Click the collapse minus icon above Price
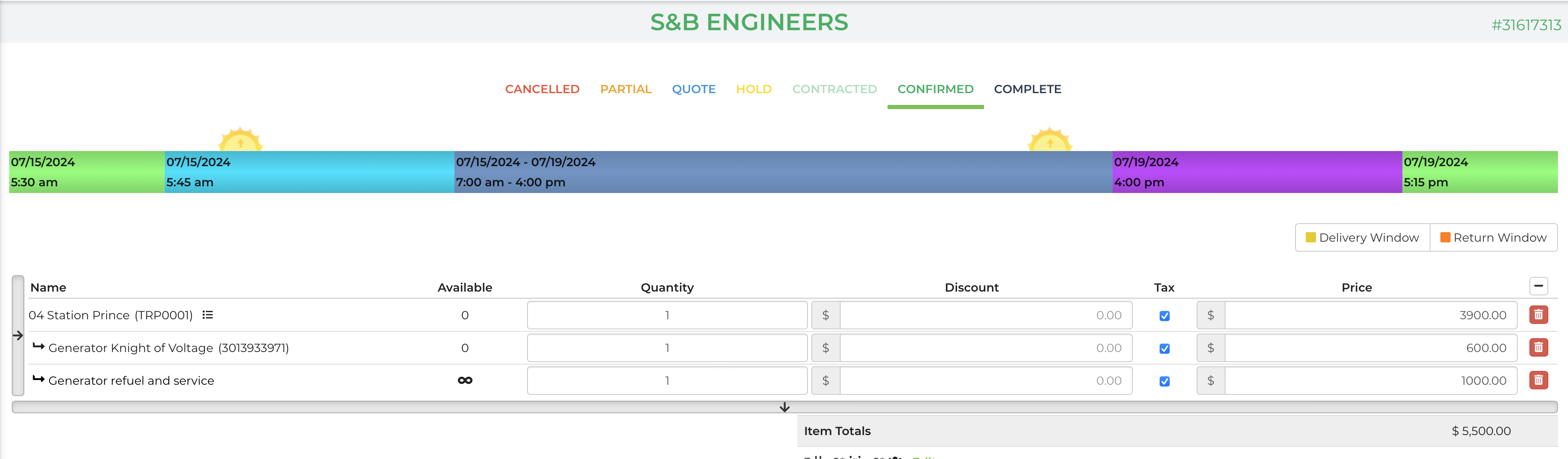1568x459 pixels. point(1538,285)
